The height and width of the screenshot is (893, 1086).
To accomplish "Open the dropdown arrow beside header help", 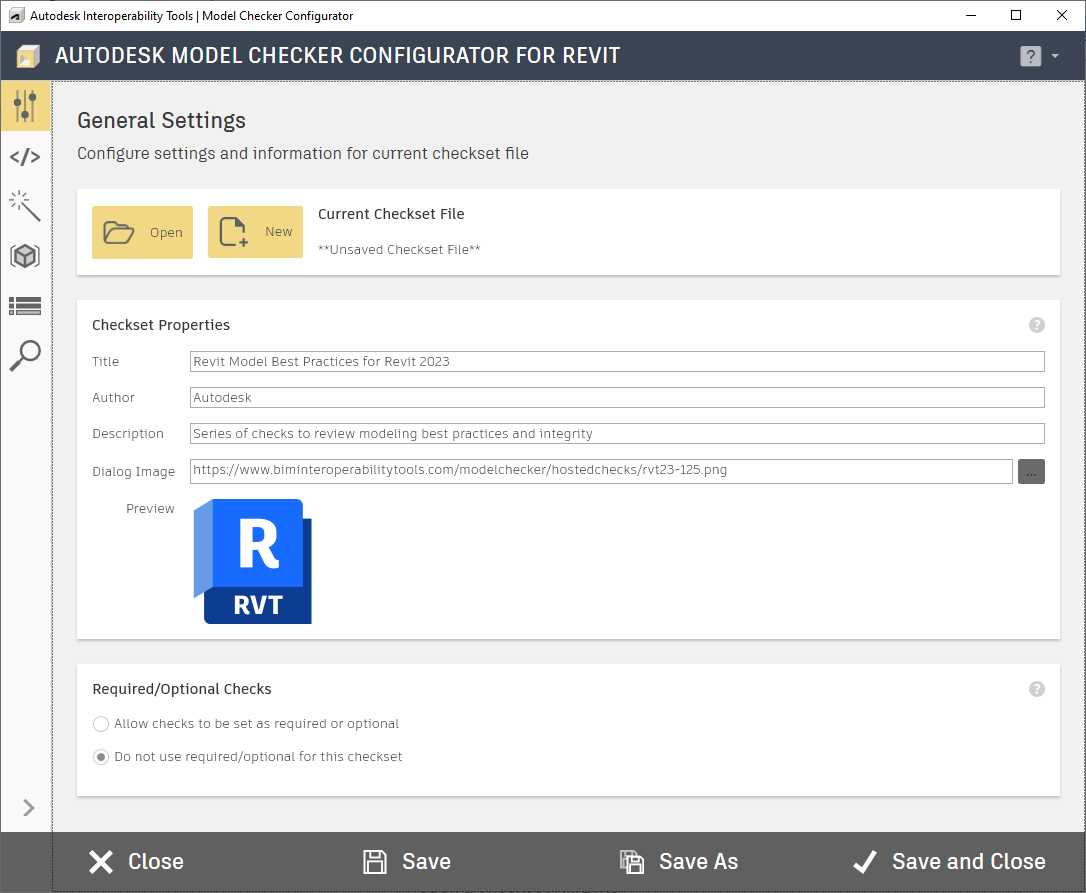I will pos(1055,56).
